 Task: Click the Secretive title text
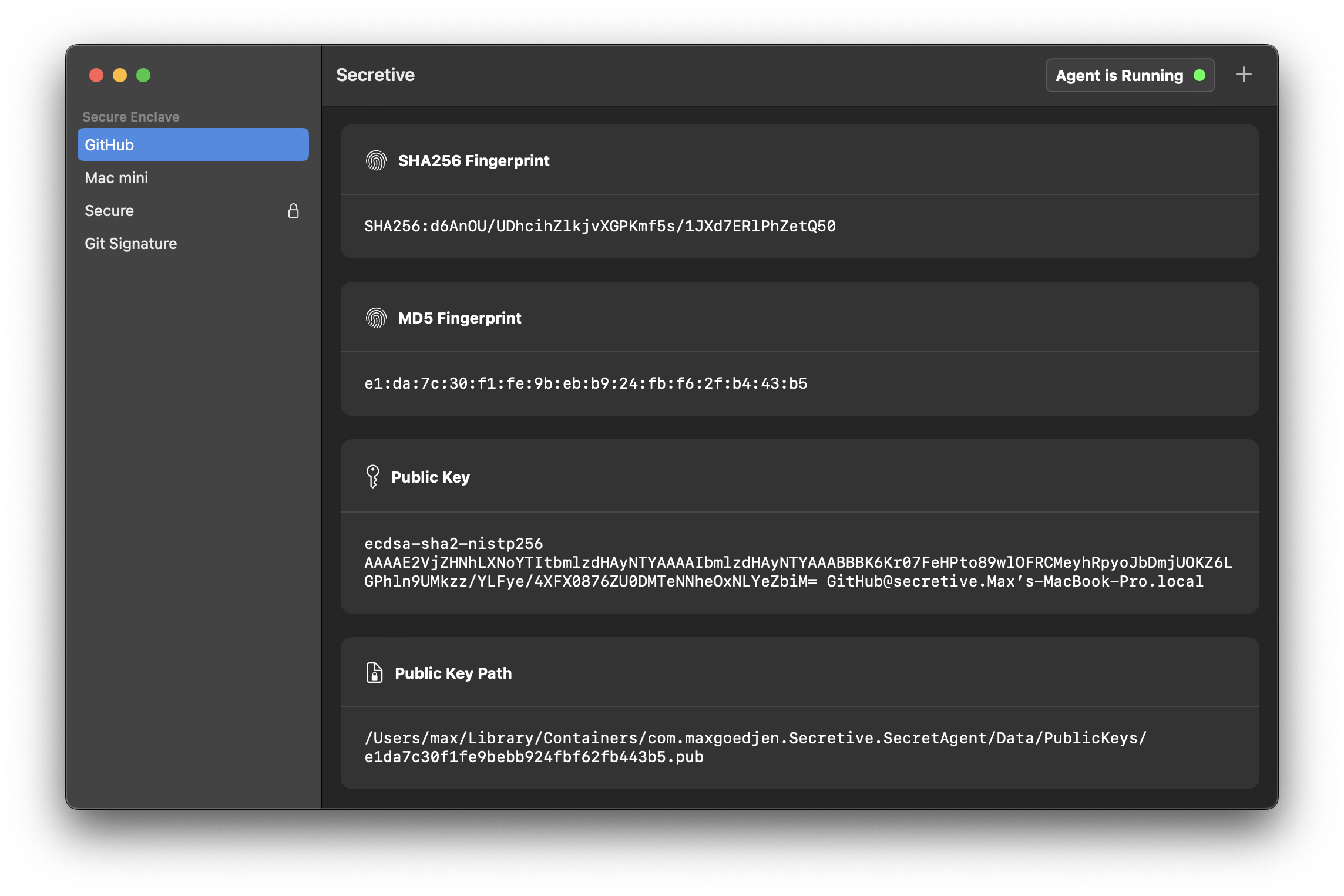[374, 75]
